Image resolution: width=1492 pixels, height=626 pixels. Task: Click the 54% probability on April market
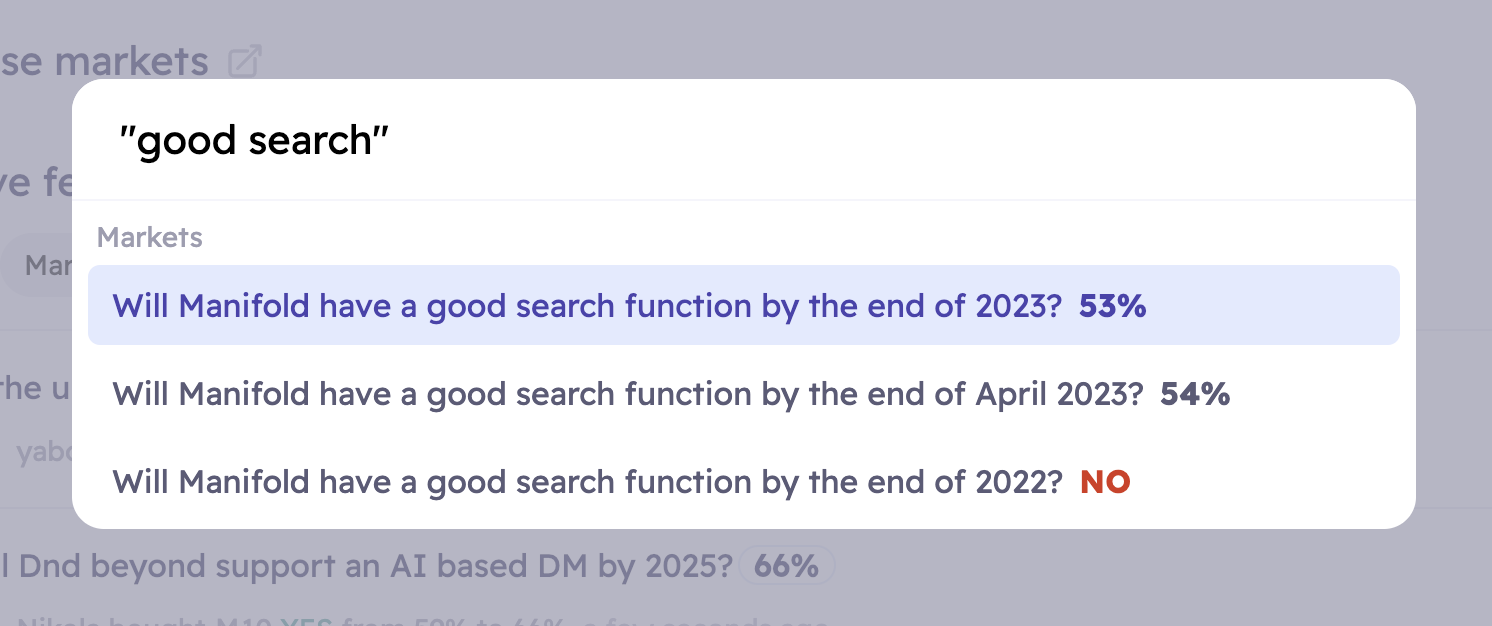point(1195,394)
